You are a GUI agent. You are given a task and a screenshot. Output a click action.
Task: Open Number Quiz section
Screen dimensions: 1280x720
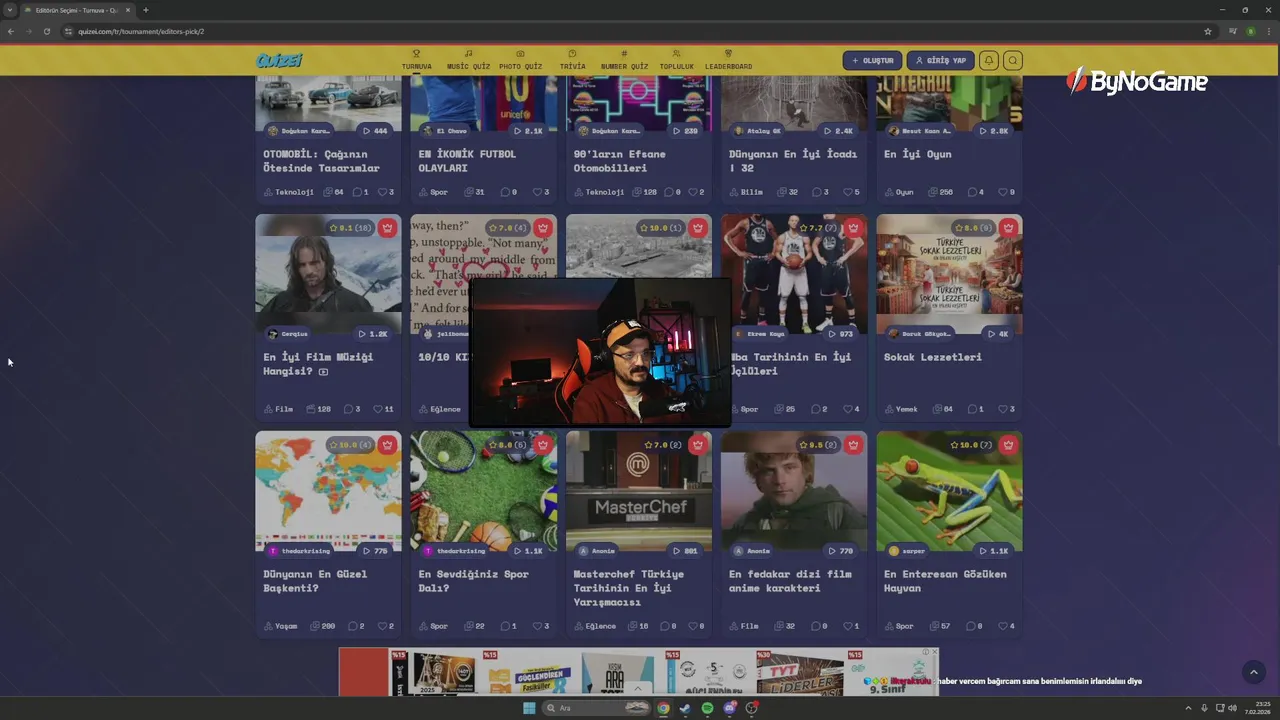pyautogui.click(x=624, y=60)
